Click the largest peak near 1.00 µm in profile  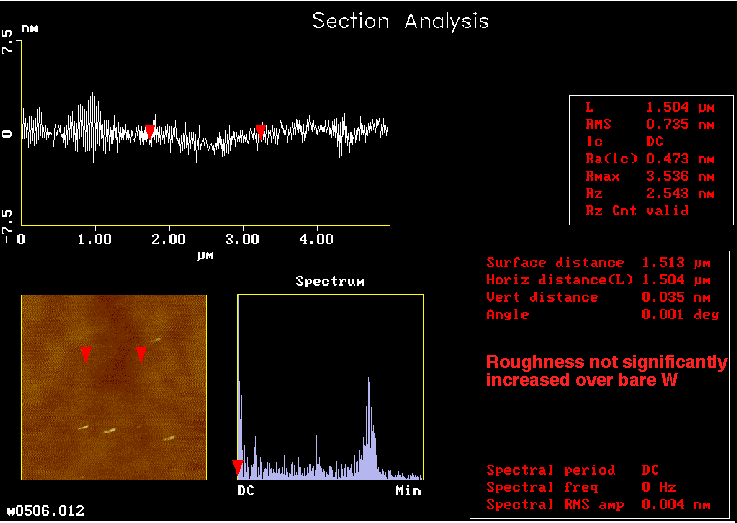pyautogui.click(x=93, y=127)
